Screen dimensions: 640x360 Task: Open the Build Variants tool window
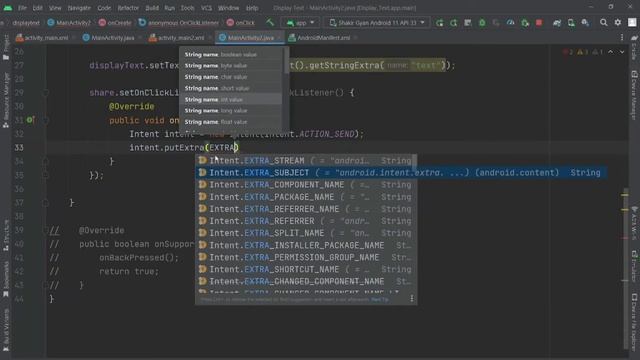tap(6, 330)
